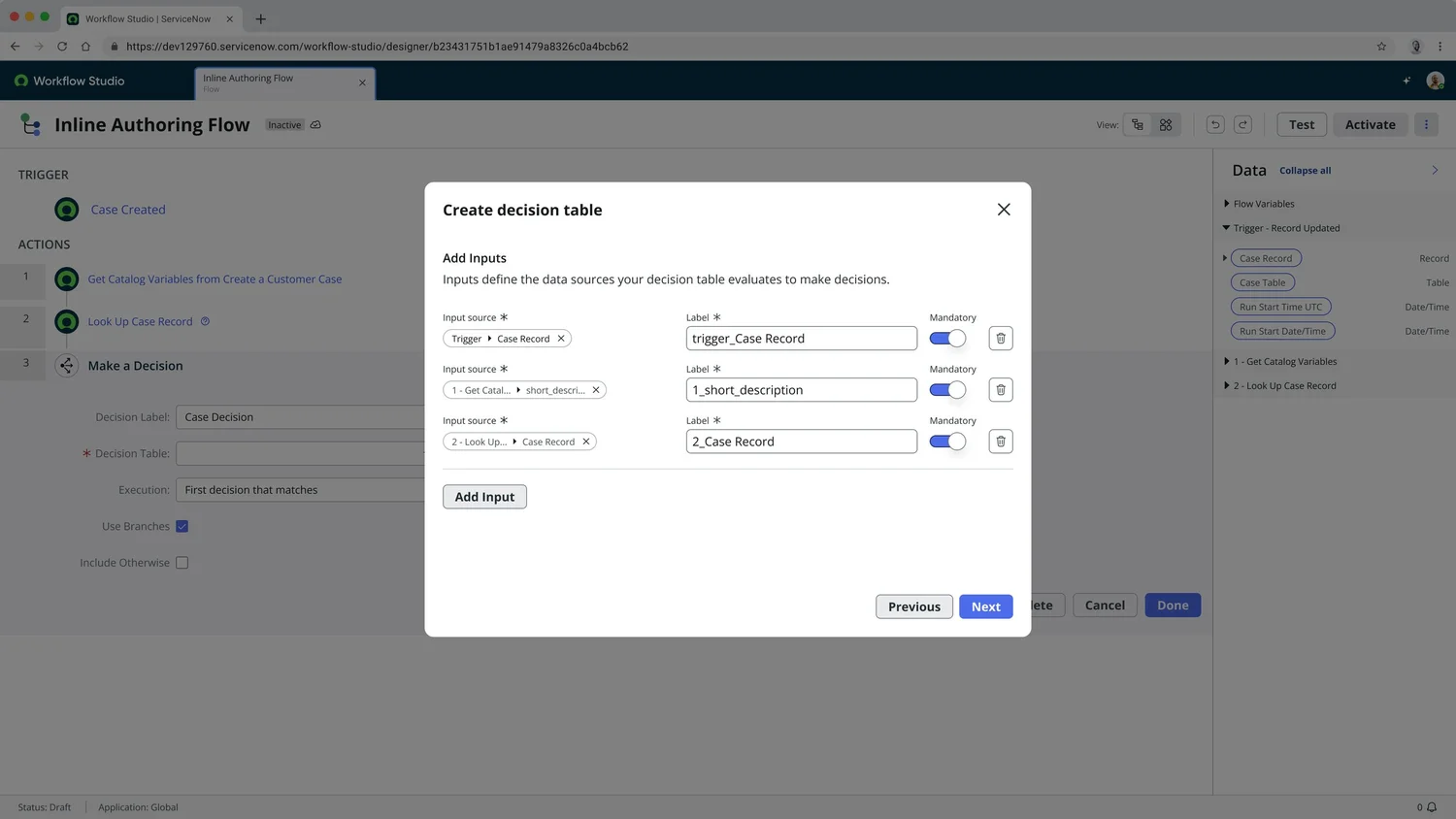Viewport: 1456px width, 819px height.
Task: Switch to the grid view icon
Action: tap(1166, 125)
